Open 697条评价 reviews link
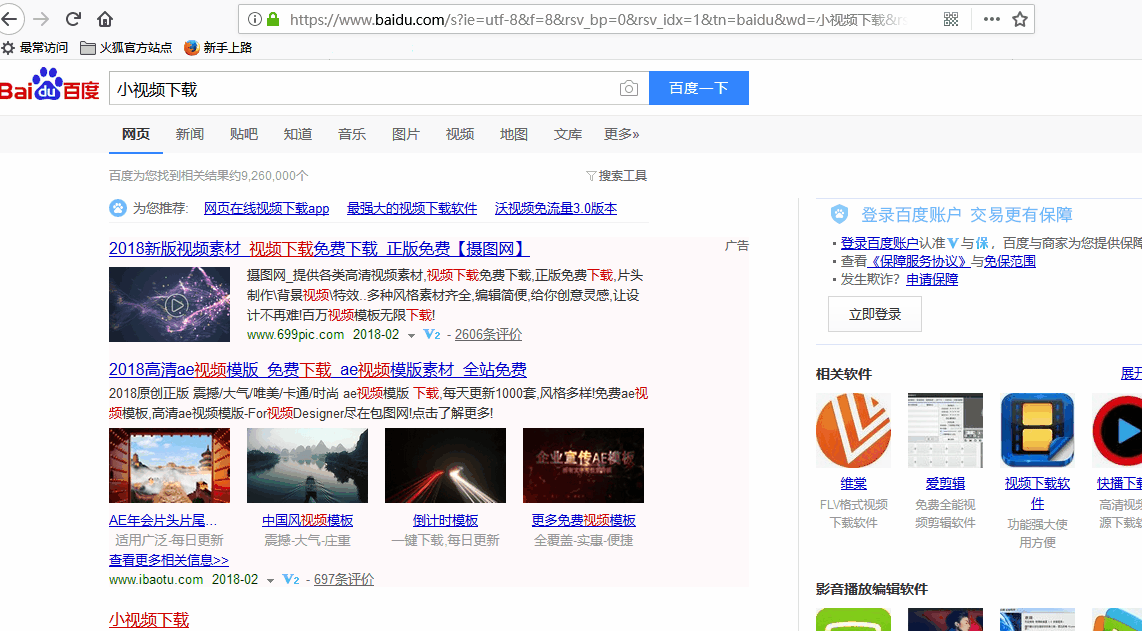The width and height of the screenshot is (1142, 631). pos(344,579)
